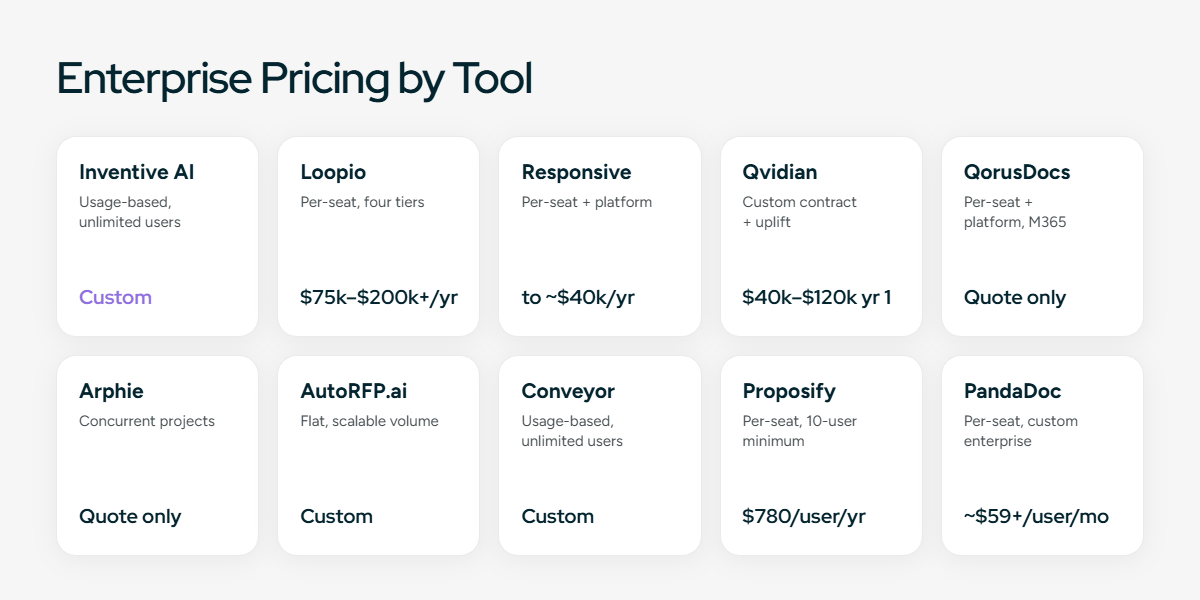Click "Per-seat, custom enterprise" description
Viewport: 1200px width, 600px height.
[1021, 431]
